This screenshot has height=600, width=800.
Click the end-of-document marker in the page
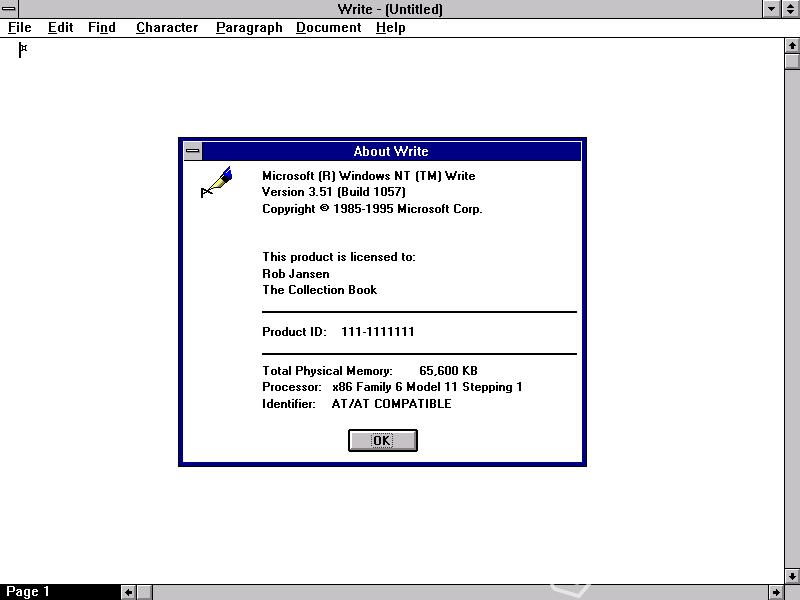tap(23, 49)
